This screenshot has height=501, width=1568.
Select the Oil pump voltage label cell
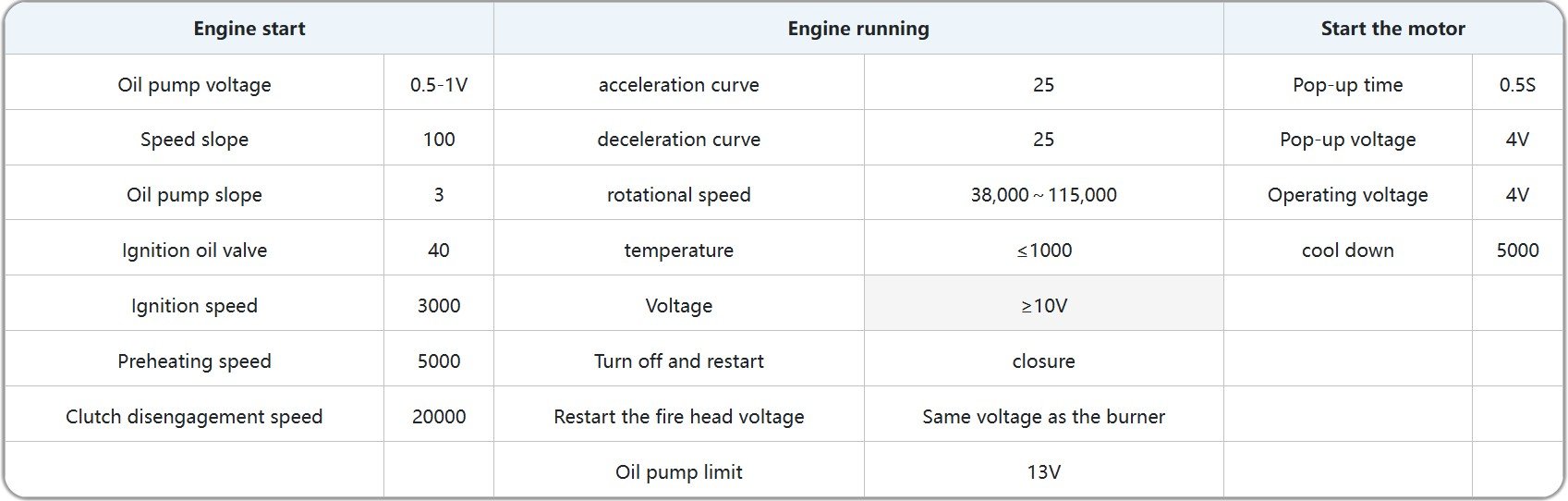[x=194, y=85]
